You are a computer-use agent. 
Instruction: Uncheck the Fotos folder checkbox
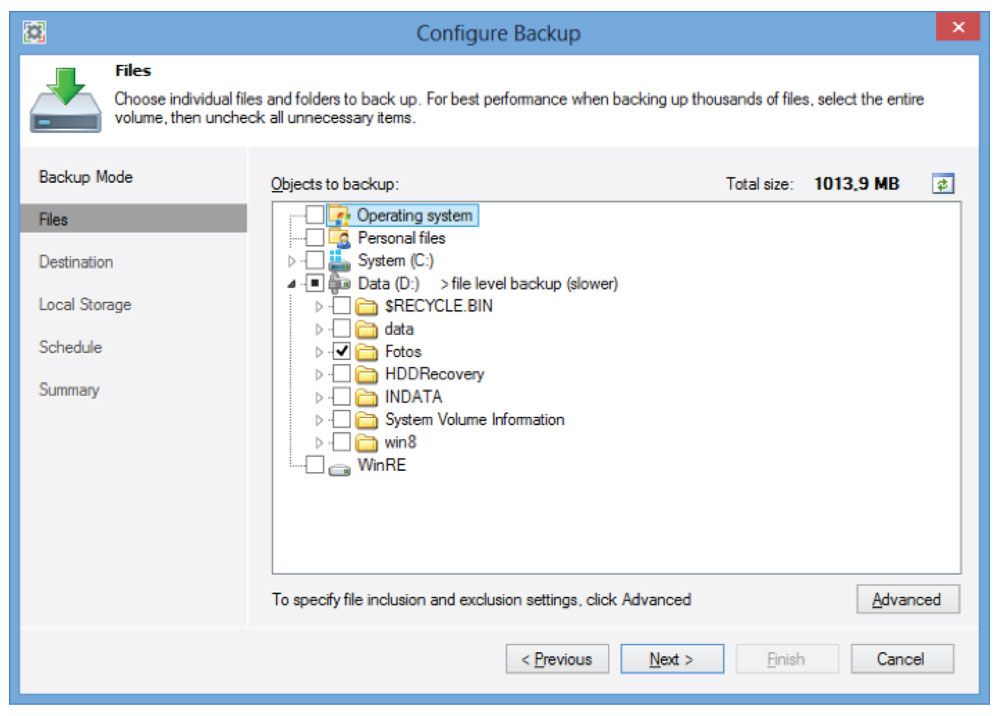(342, 352)
